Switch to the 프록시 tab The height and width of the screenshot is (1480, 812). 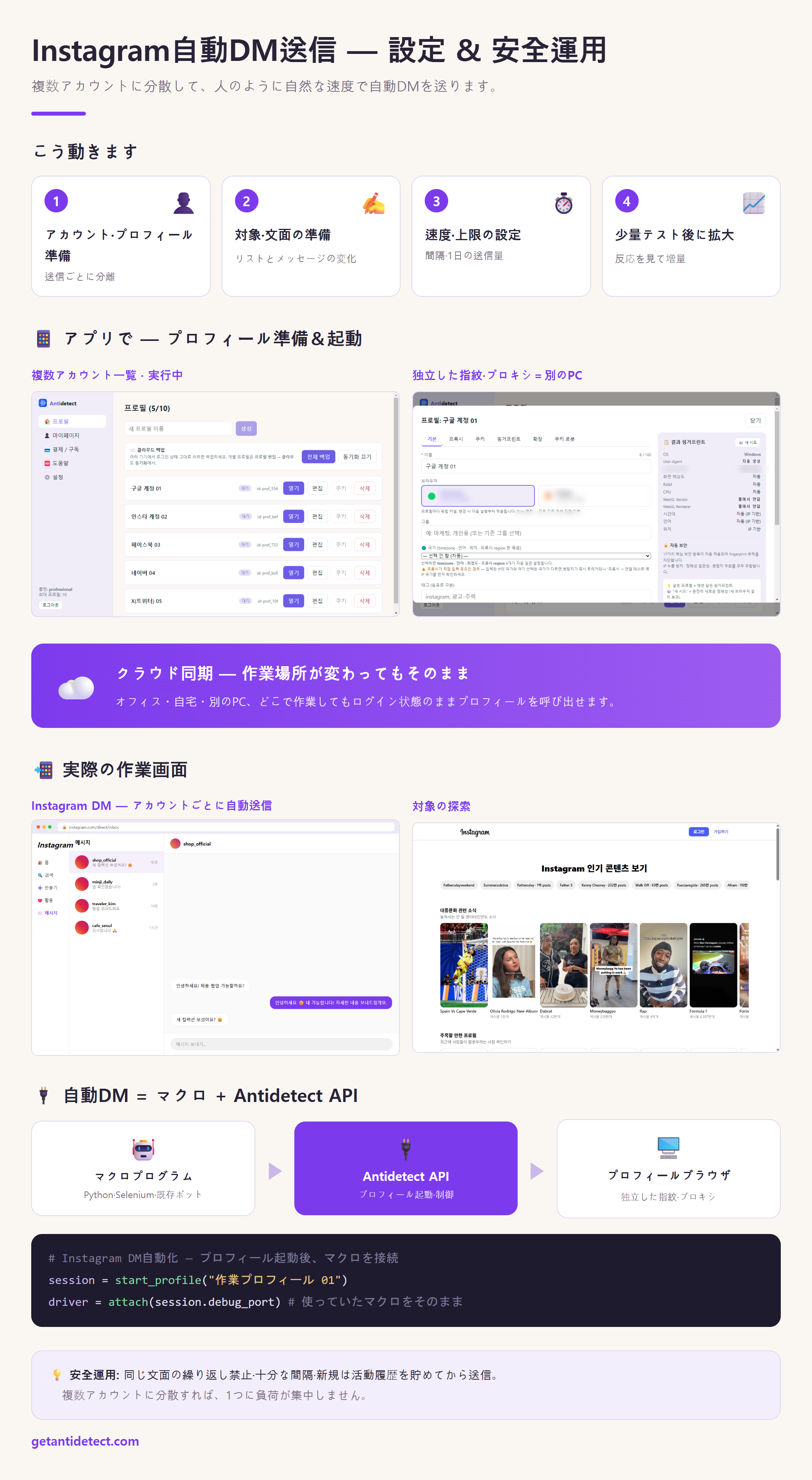[456, 439]
